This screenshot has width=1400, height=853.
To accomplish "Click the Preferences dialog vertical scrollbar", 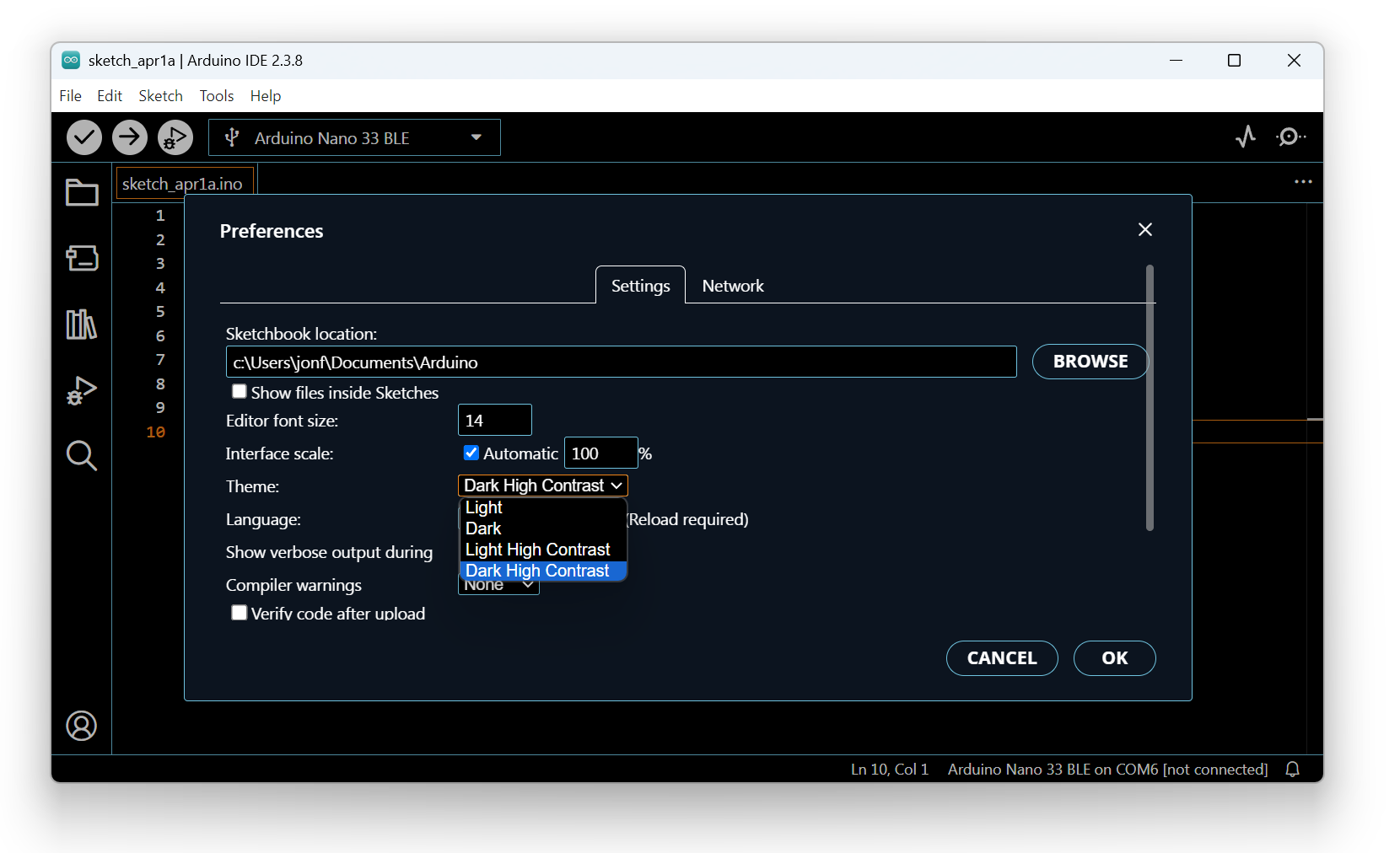I will (1150, 398).
